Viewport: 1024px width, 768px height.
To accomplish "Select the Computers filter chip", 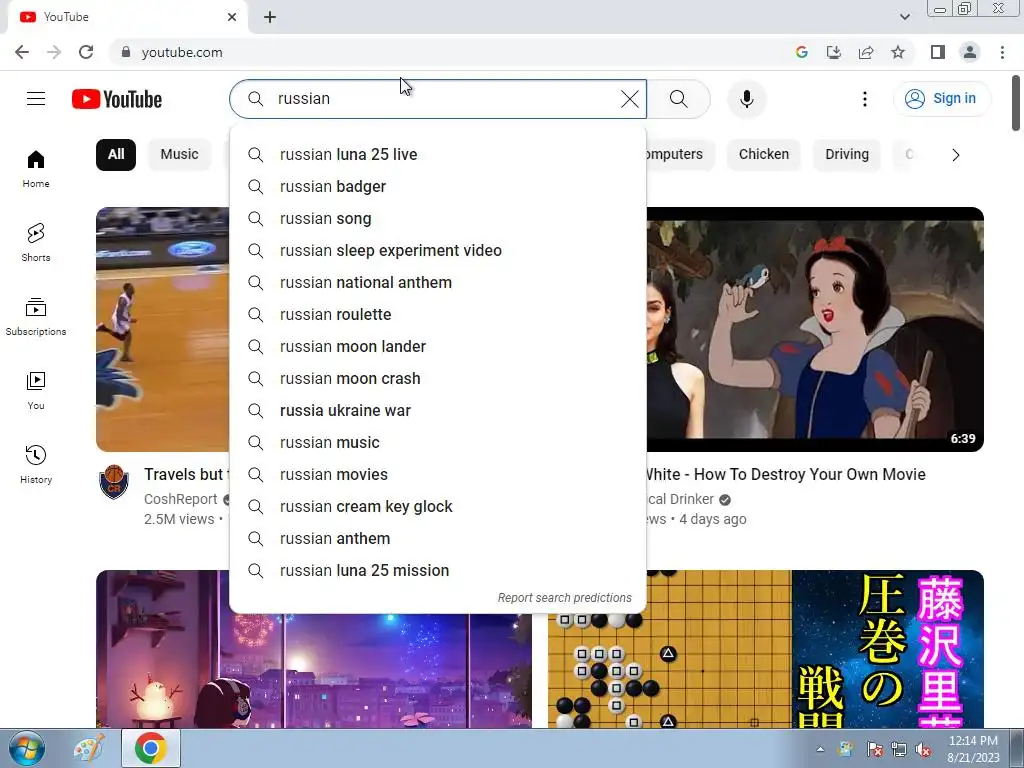I will [680, 155].
